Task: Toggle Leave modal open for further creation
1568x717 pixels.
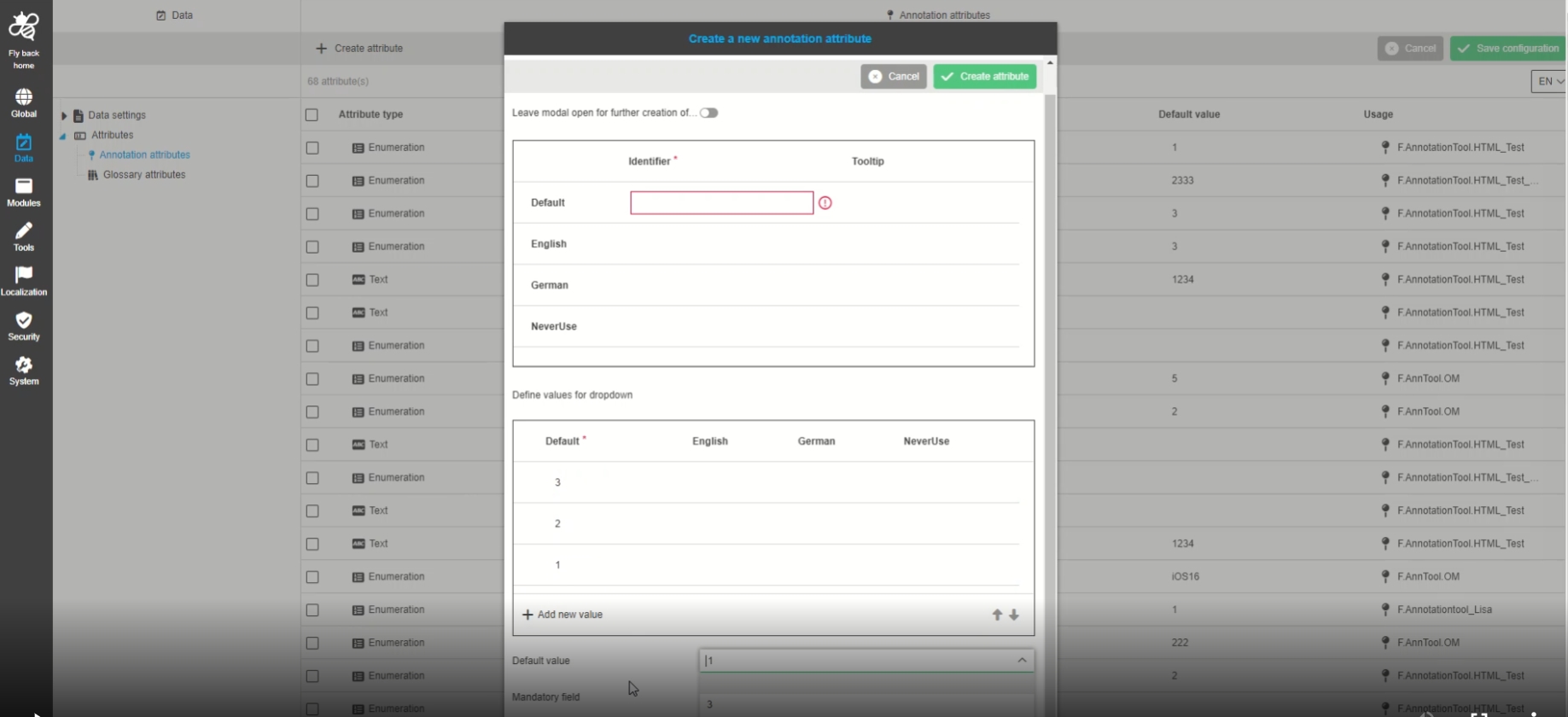Action: click(708, 113)
